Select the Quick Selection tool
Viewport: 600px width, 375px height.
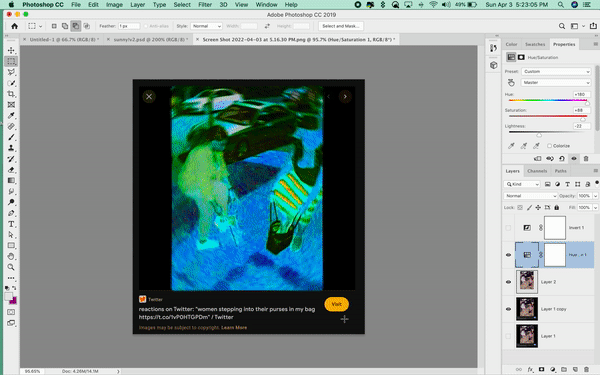click(11, 83)
